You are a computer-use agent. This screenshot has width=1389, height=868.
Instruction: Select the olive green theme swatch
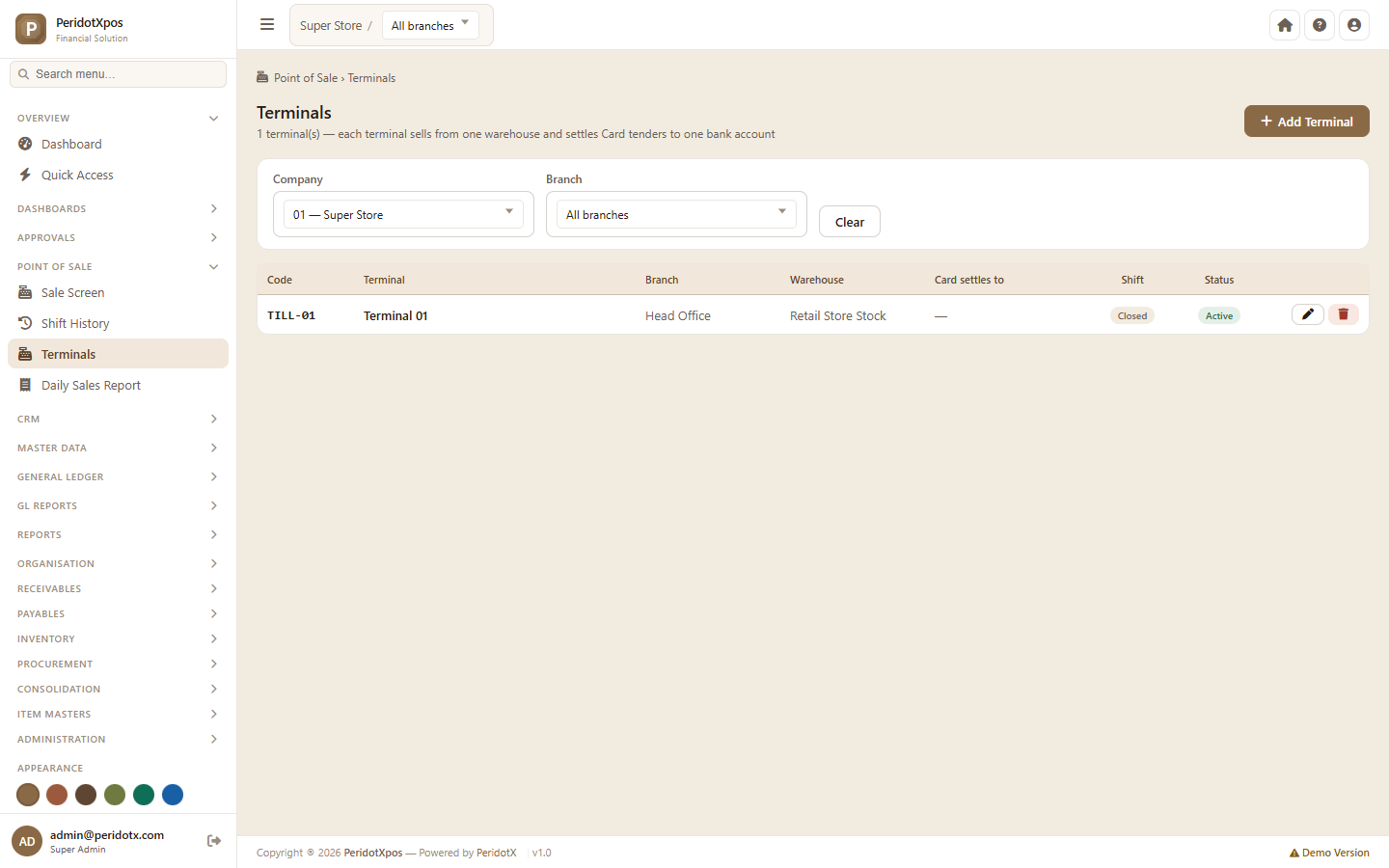coord(115,795)
